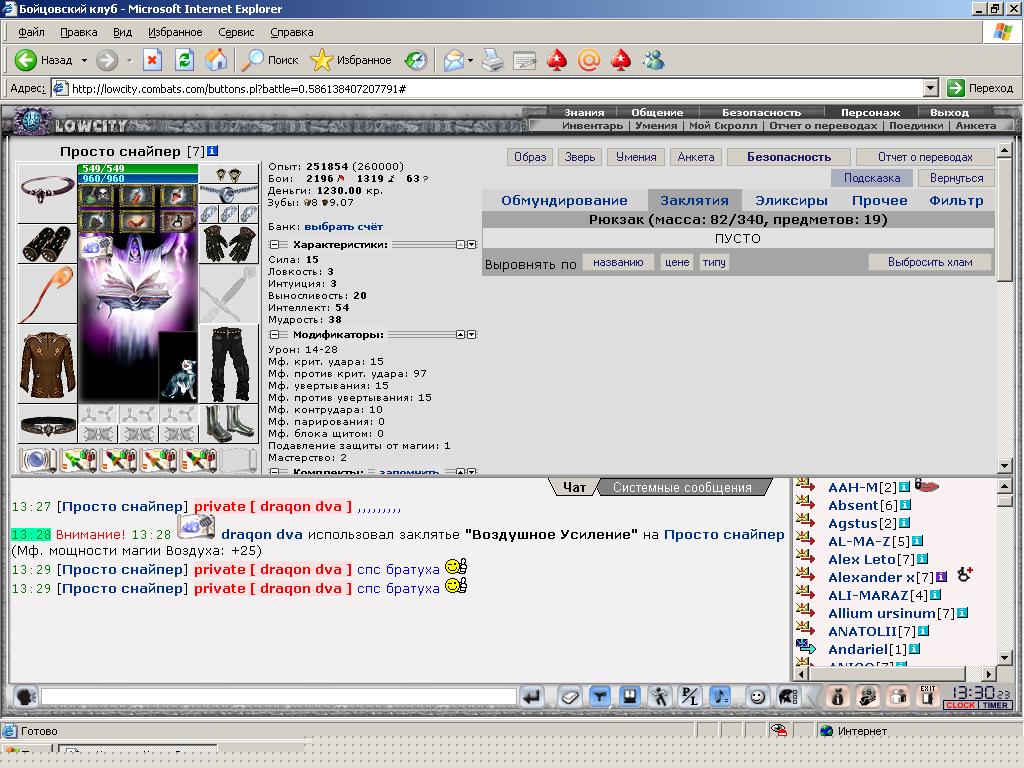Open the Сервис menu
This screenshot has width=1024, height=768.
(236, 32)
